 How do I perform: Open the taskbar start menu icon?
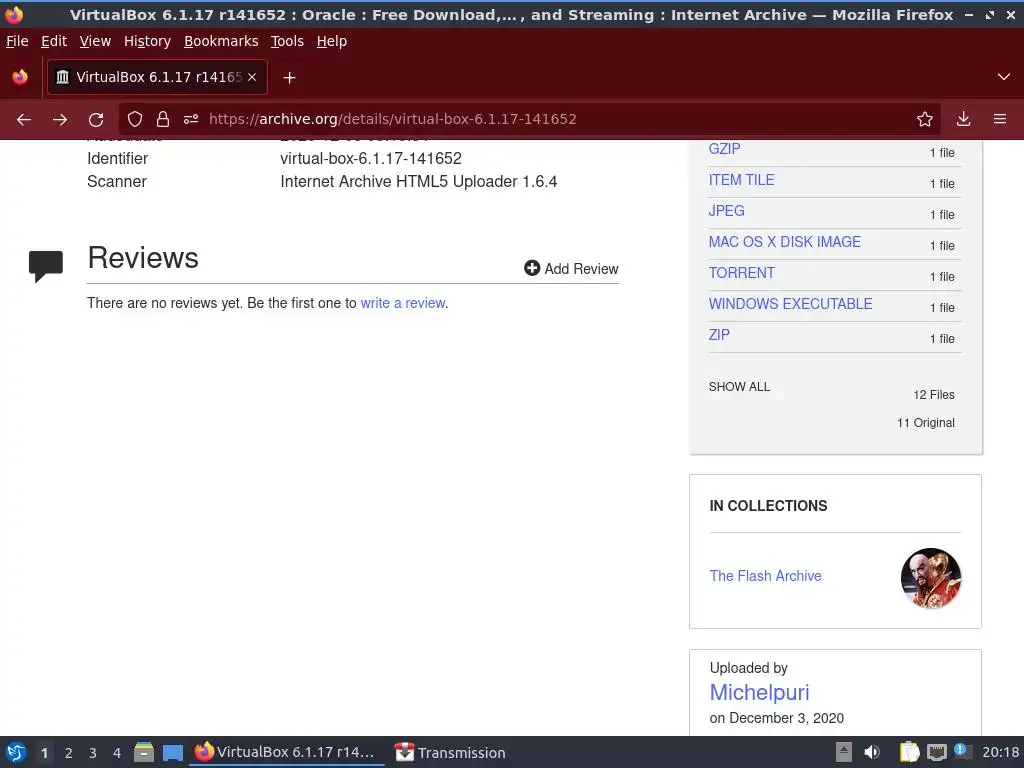click(x=16, y=752)
